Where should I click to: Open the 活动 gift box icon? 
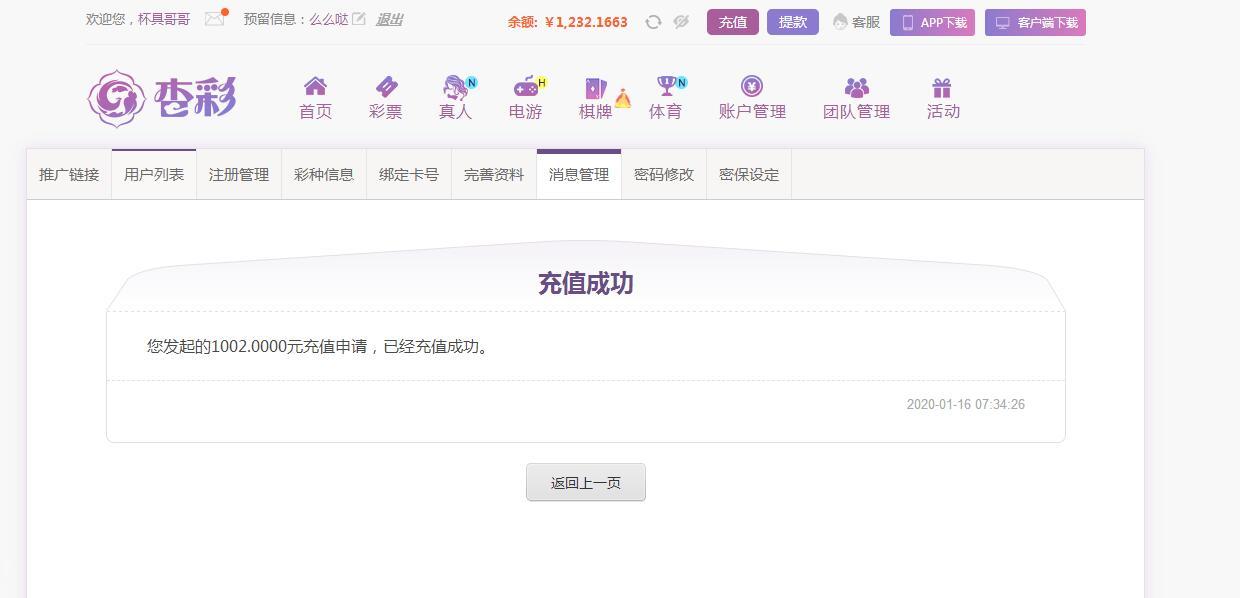[x=942, y=87]
